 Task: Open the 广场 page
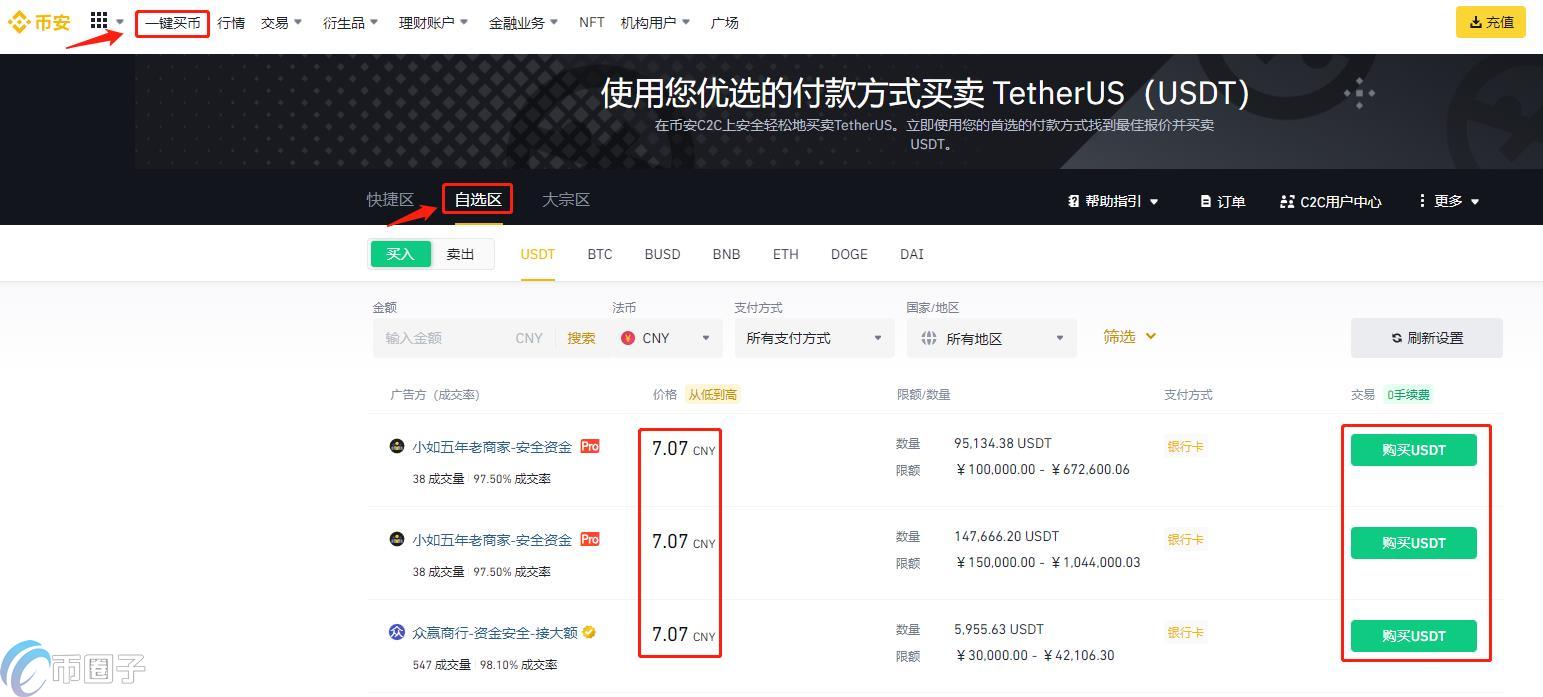(x=724, y=23)
